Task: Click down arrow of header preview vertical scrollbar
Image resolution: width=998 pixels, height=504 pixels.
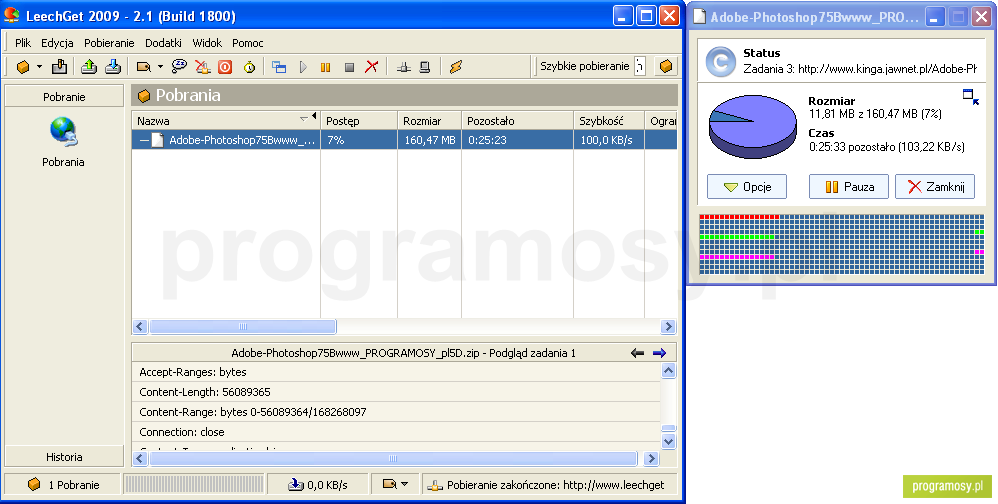Action: pos(668,440)
